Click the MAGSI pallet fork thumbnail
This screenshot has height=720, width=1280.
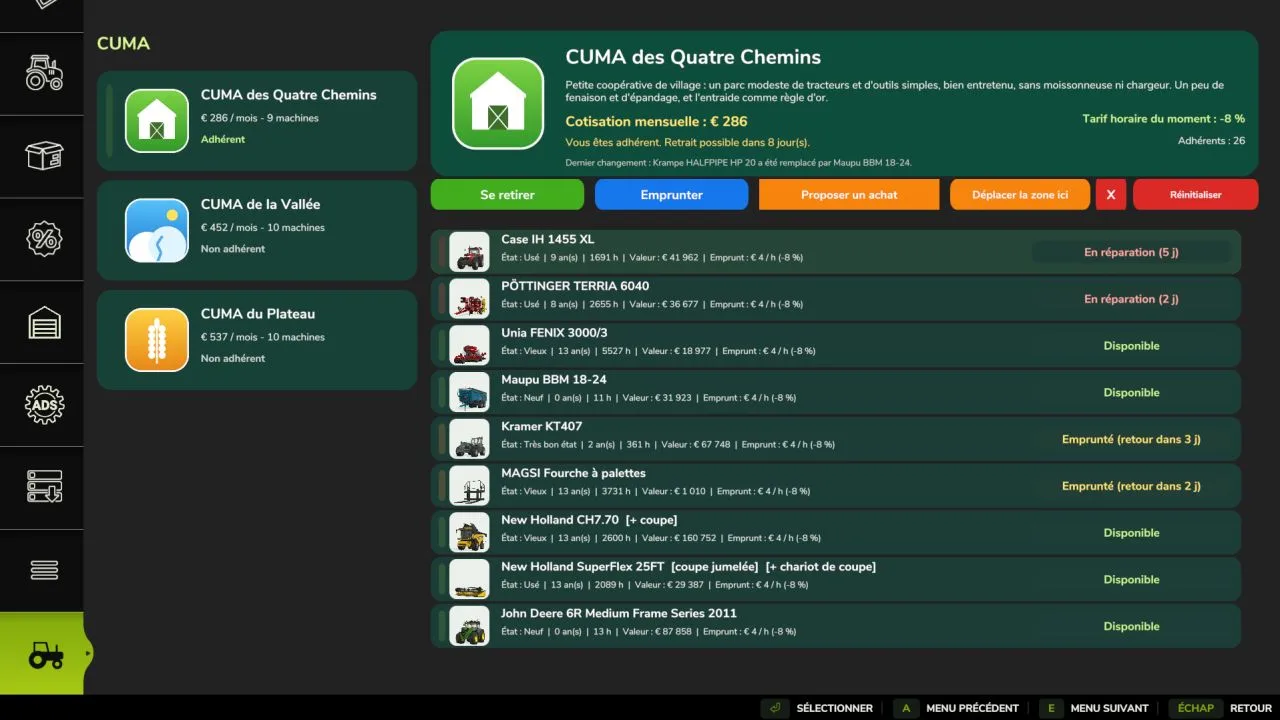(469, 486)
